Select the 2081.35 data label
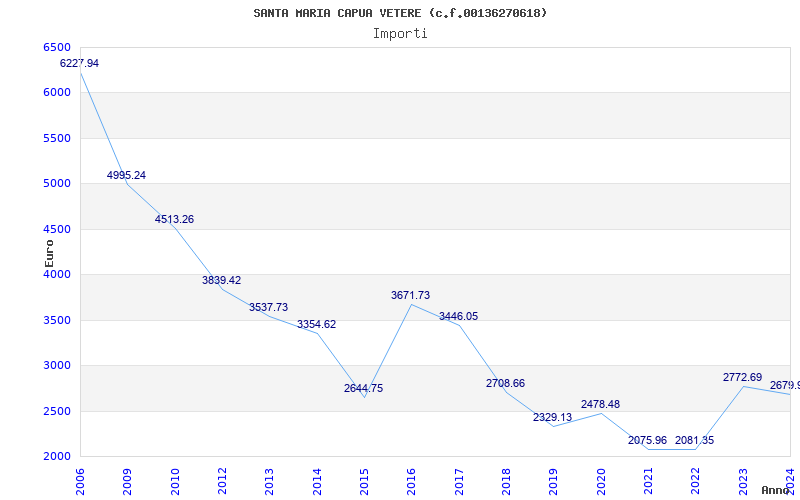This screenshot has width=800, height=500. point(694,440)
